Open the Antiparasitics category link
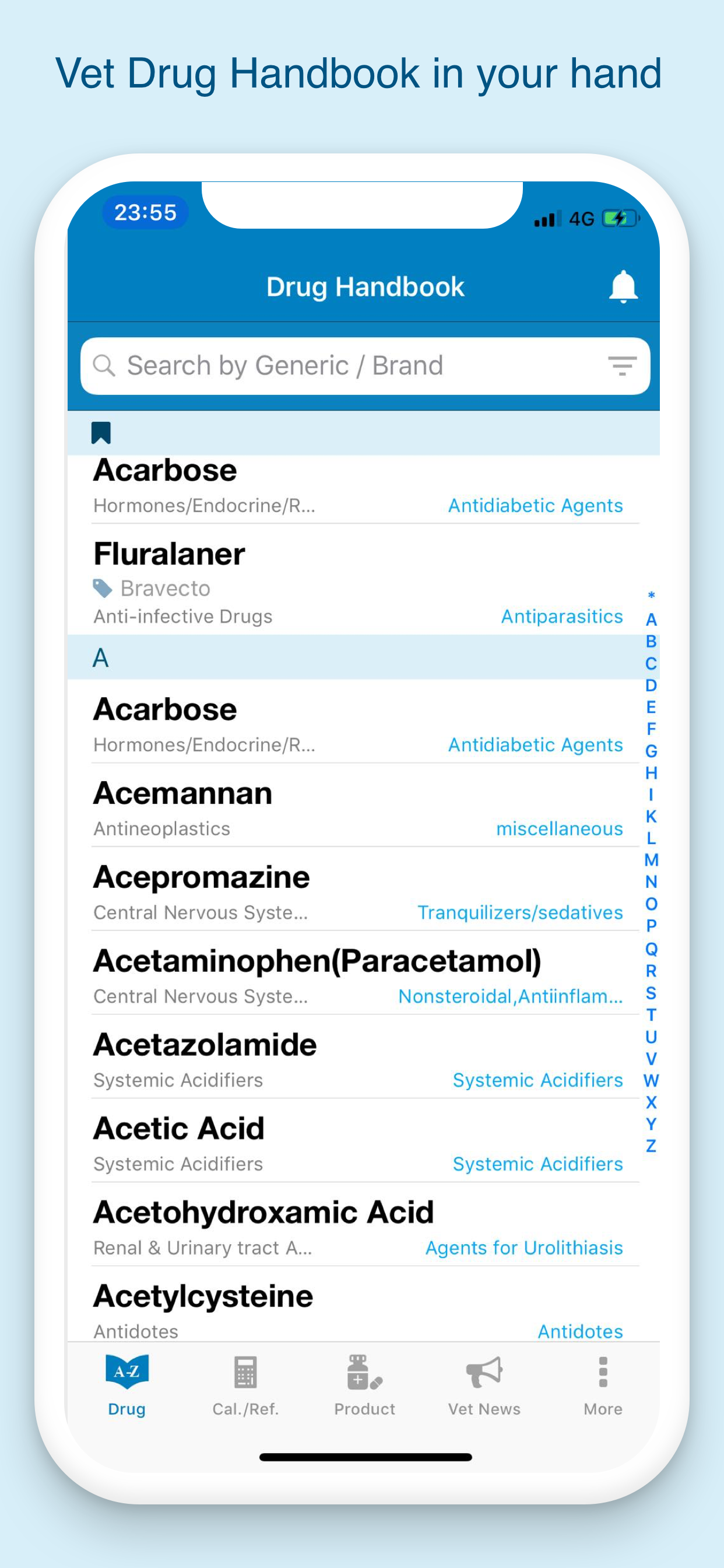 coord(561,616)
